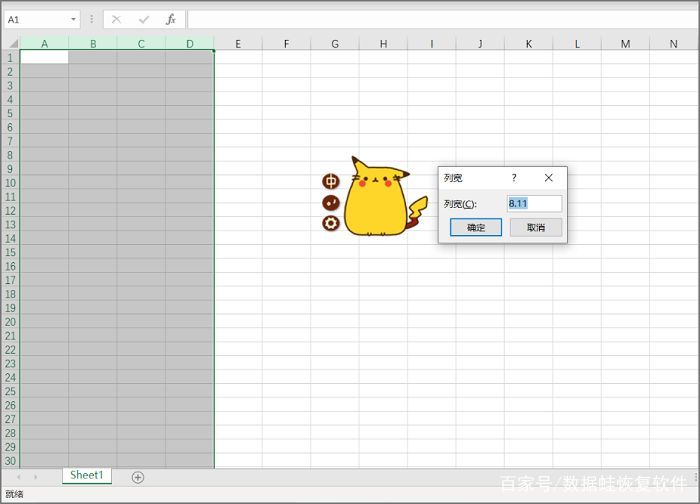
Task: Select column A header
Action: click(45, 43)
